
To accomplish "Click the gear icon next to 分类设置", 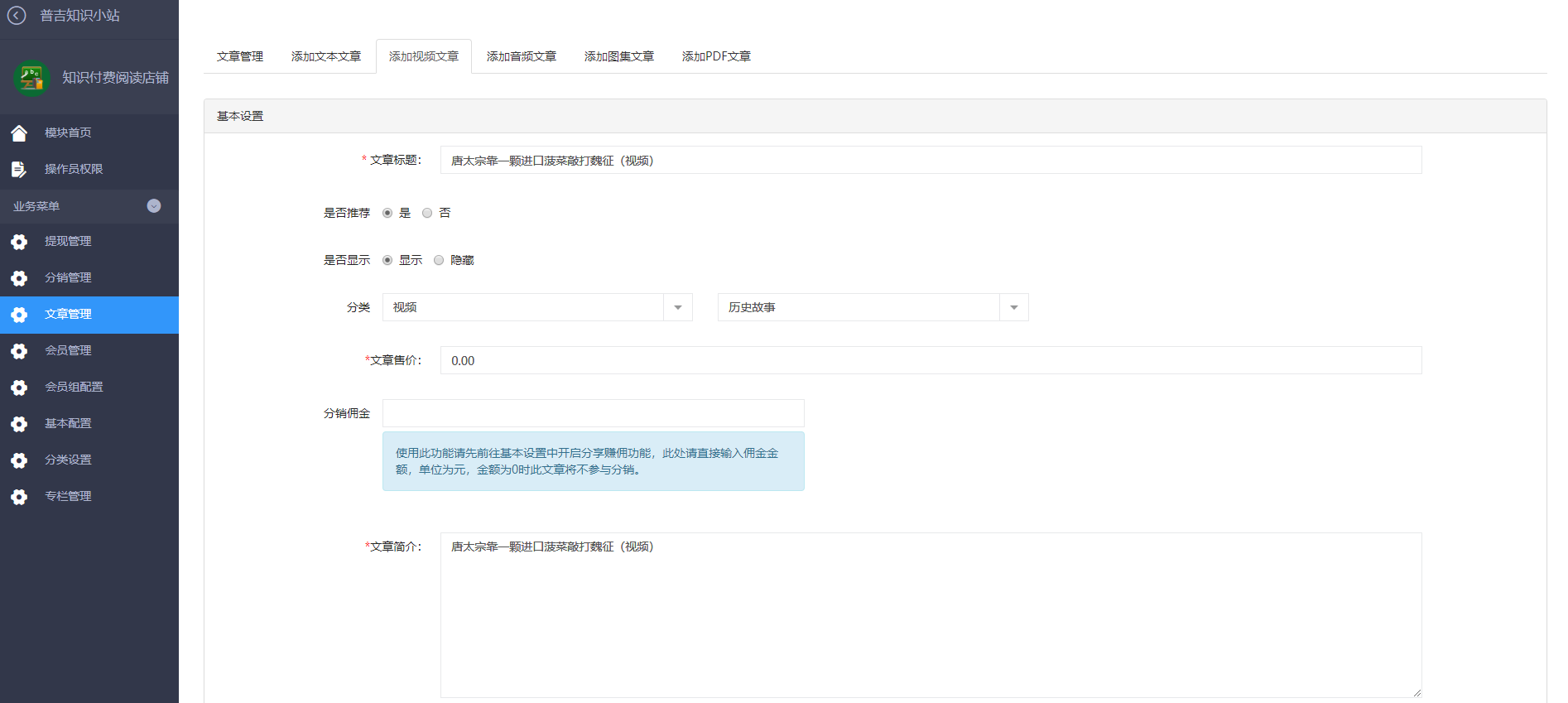I will pyautogui.click(x=19, y=460).
